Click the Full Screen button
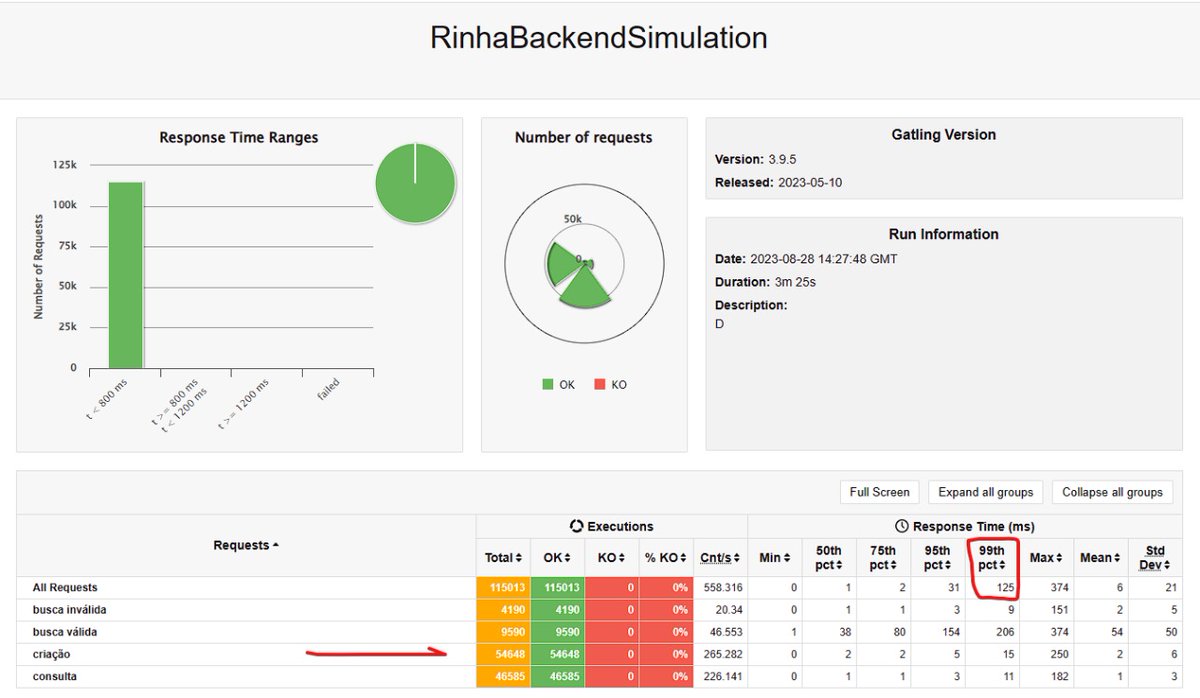Image resolution: width=1200 pixels, height=698 pixels. [879, 492]
